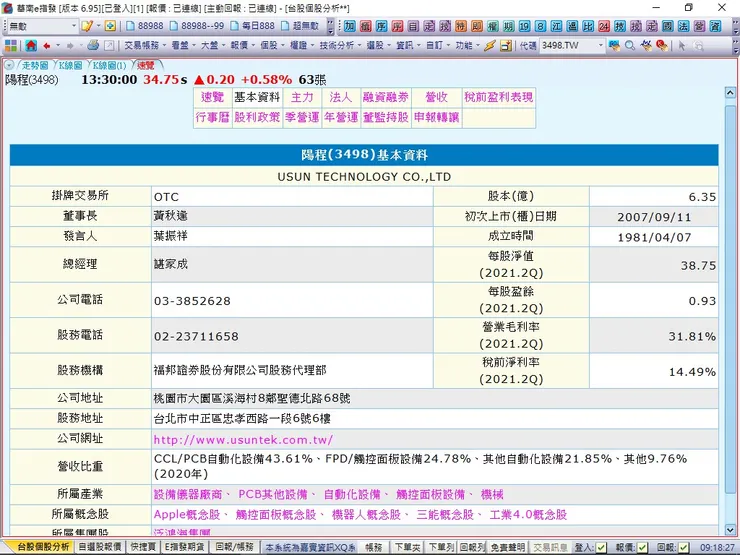Expand the 功能 menu
Viewport: 740px width, 555px height.
[467, 45]
